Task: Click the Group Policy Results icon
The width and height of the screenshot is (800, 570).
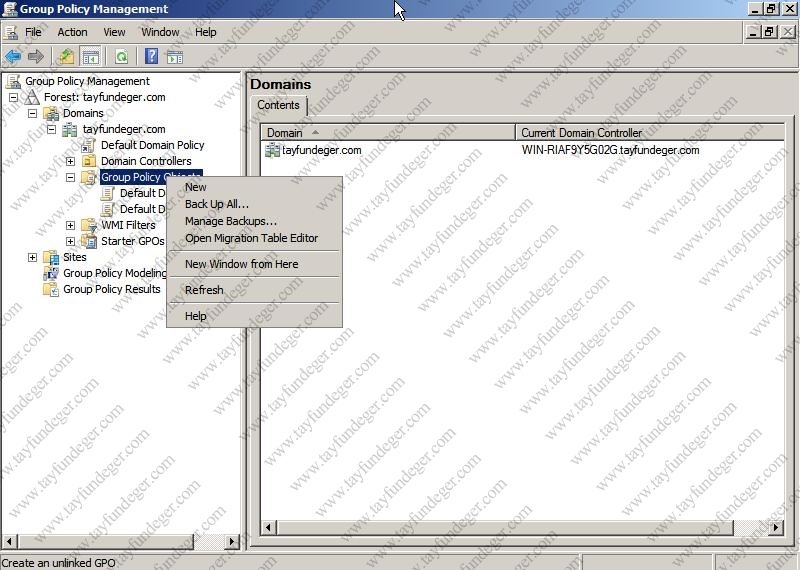Action: [x=51, y=289]
